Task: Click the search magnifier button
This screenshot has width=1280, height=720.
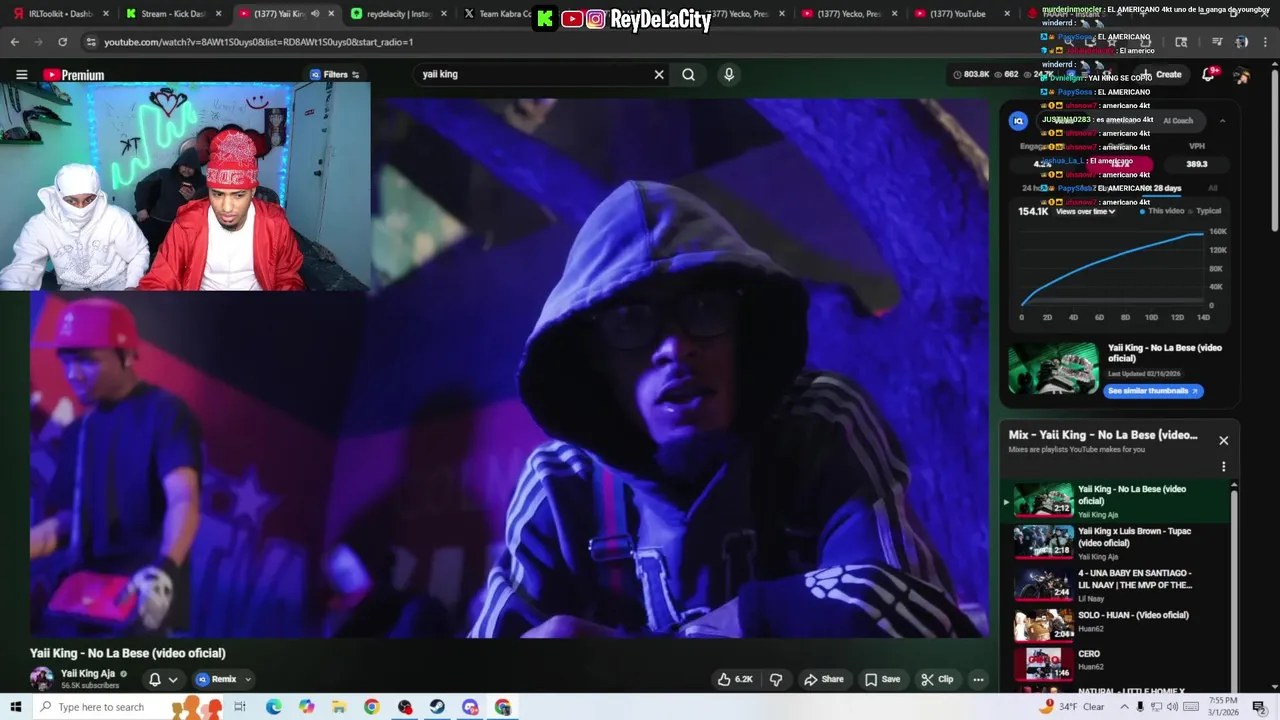Action: click(x=688, y=74)
